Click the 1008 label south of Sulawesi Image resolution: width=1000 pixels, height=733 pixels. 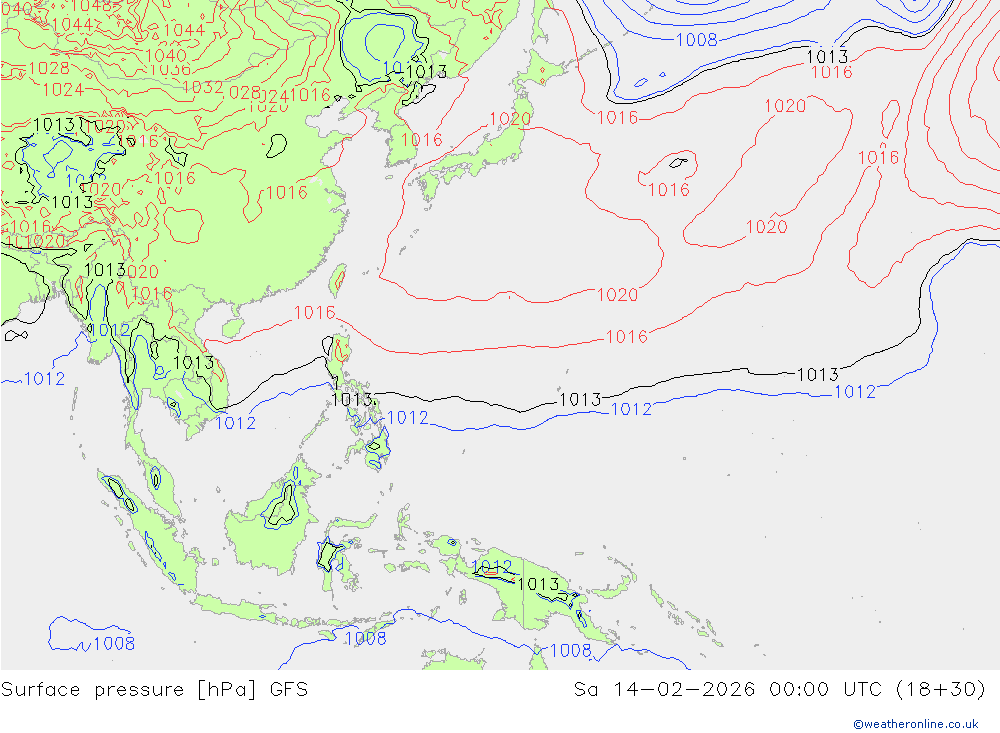click(x=365, y=639)
